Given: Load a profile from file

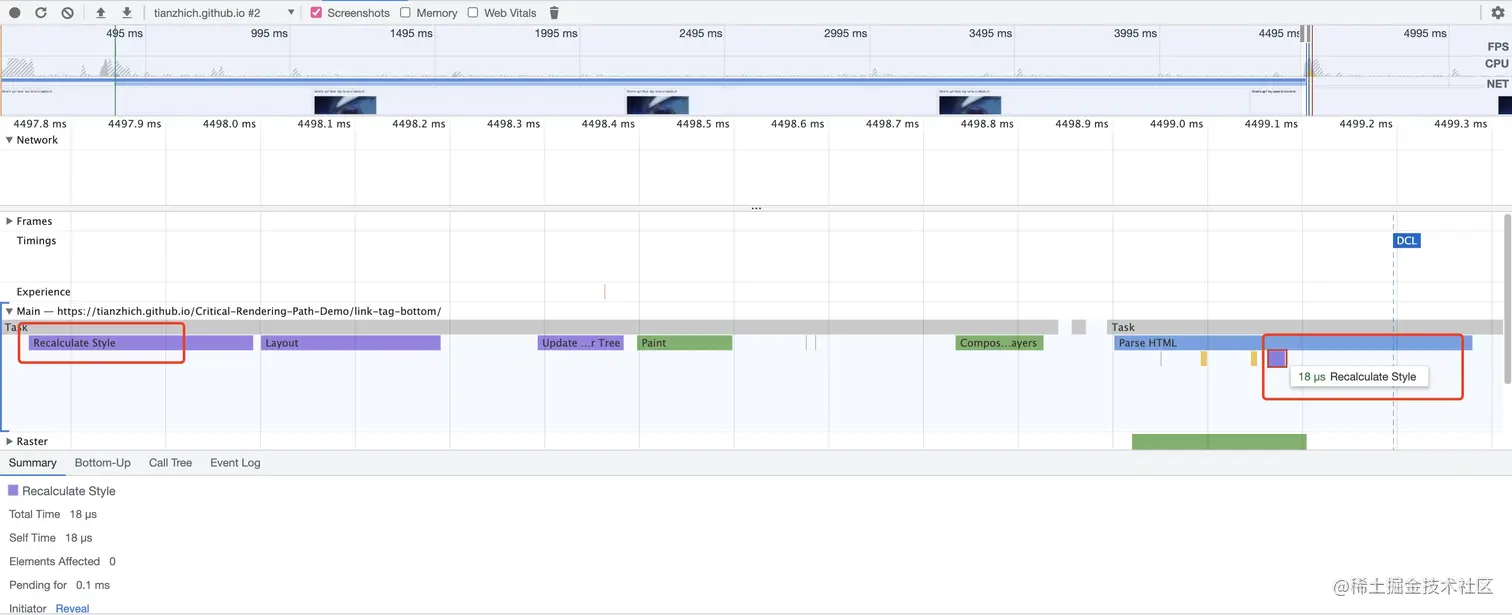Looking at the screenshot, I should pyautogui.click(x=101, y=13).
